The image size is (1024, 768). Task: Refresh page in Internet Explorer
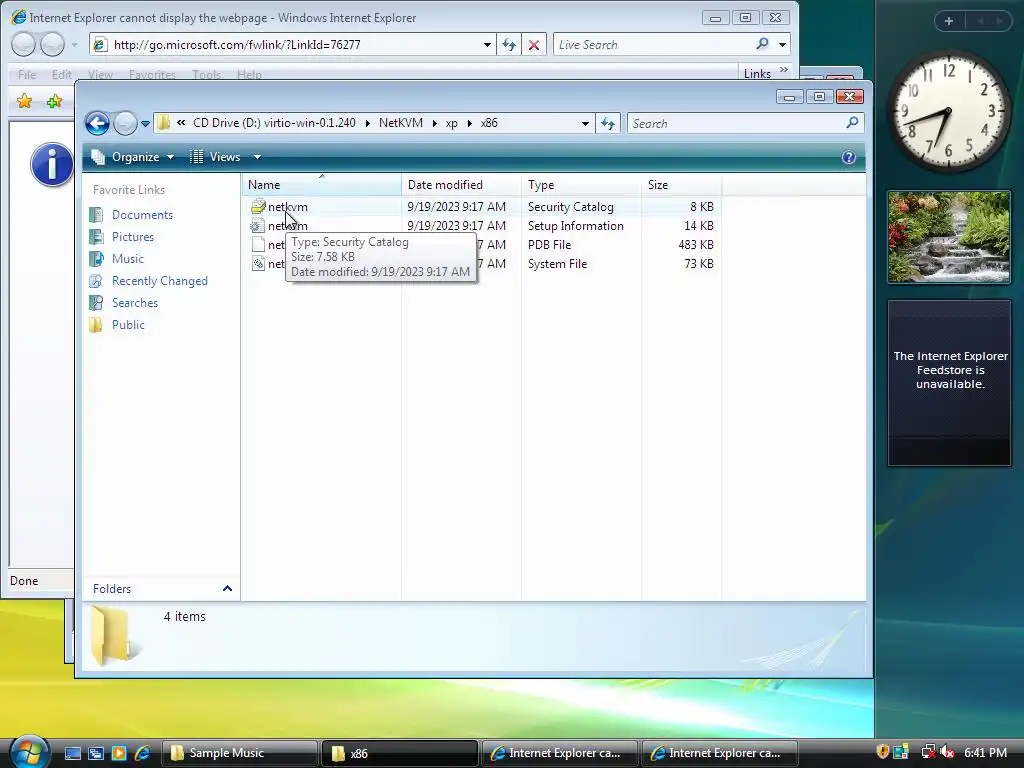point(509,45)
